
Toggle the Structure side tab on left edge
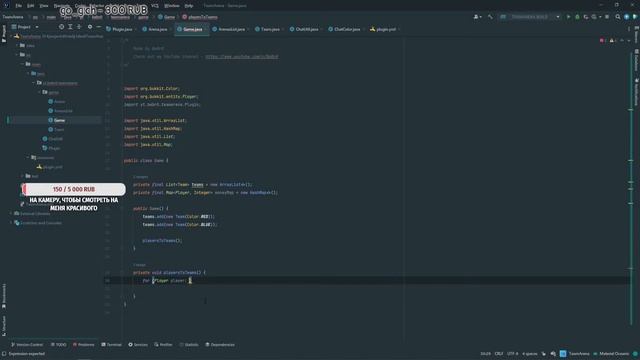pyautogui.click(x=4, y=325)
